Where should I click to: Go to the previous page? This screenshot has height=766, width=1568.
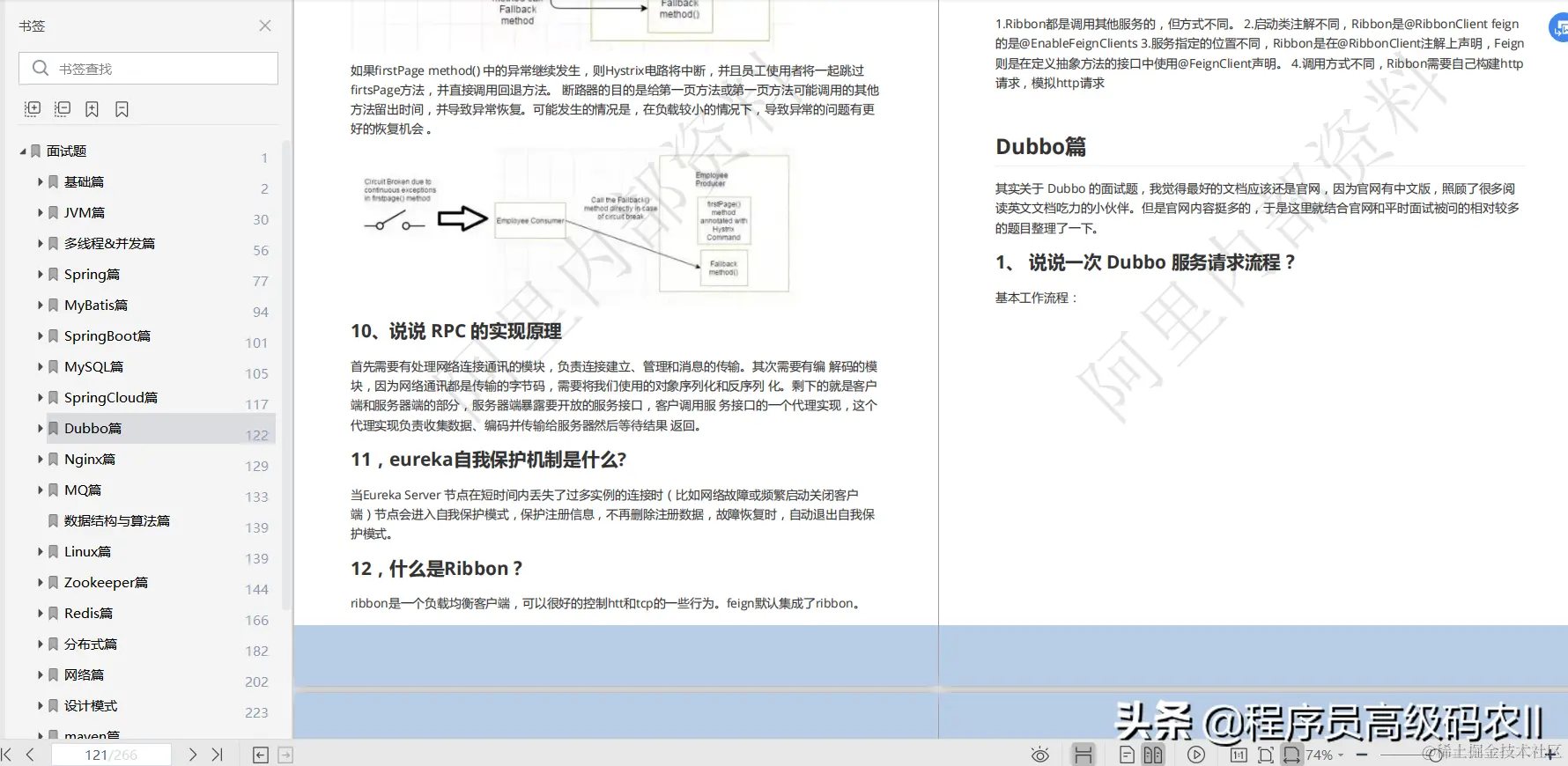coord(30,755)
